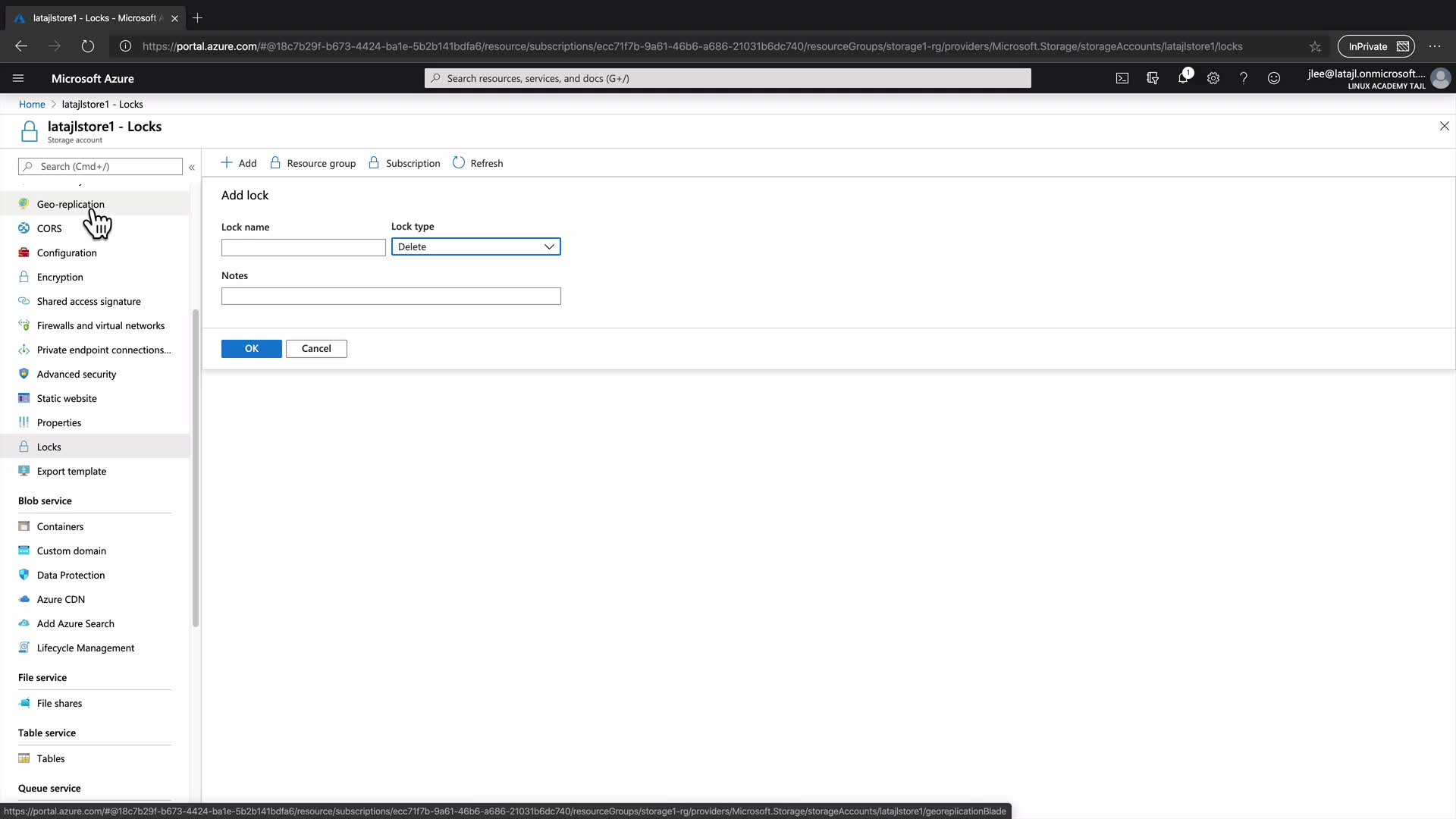The width and height of the screenshot is (1456, 819).
Task: Click the Cancel button
Action: click(316, 349)
